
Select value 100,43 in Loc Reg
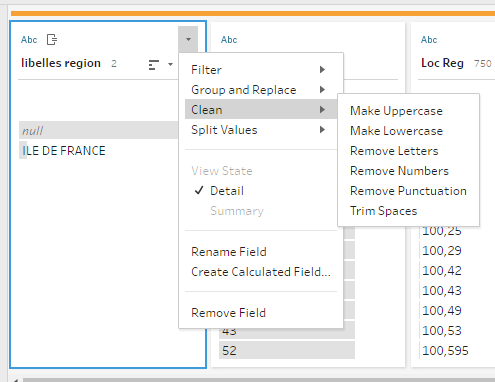coord(442,290)
